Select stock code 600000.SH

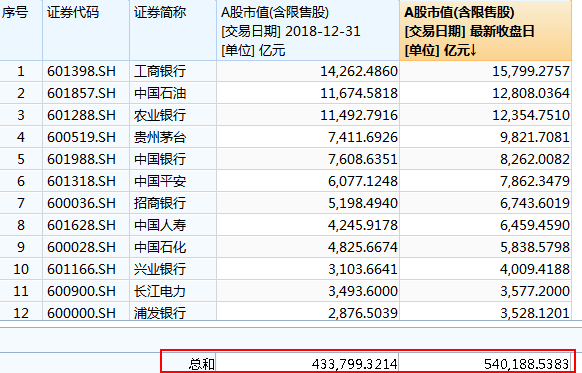click(x=81, y=313)
